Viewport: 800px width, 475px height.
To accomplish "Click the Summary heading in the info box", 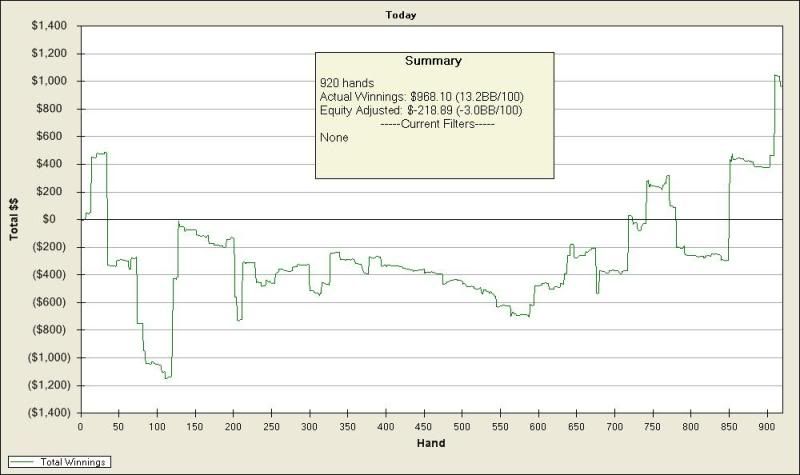I will tap(433, 61).
